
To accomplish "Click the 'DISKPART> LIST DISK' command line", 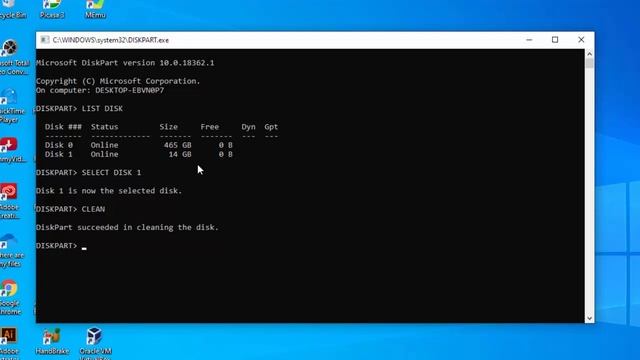I will point(79,109).
